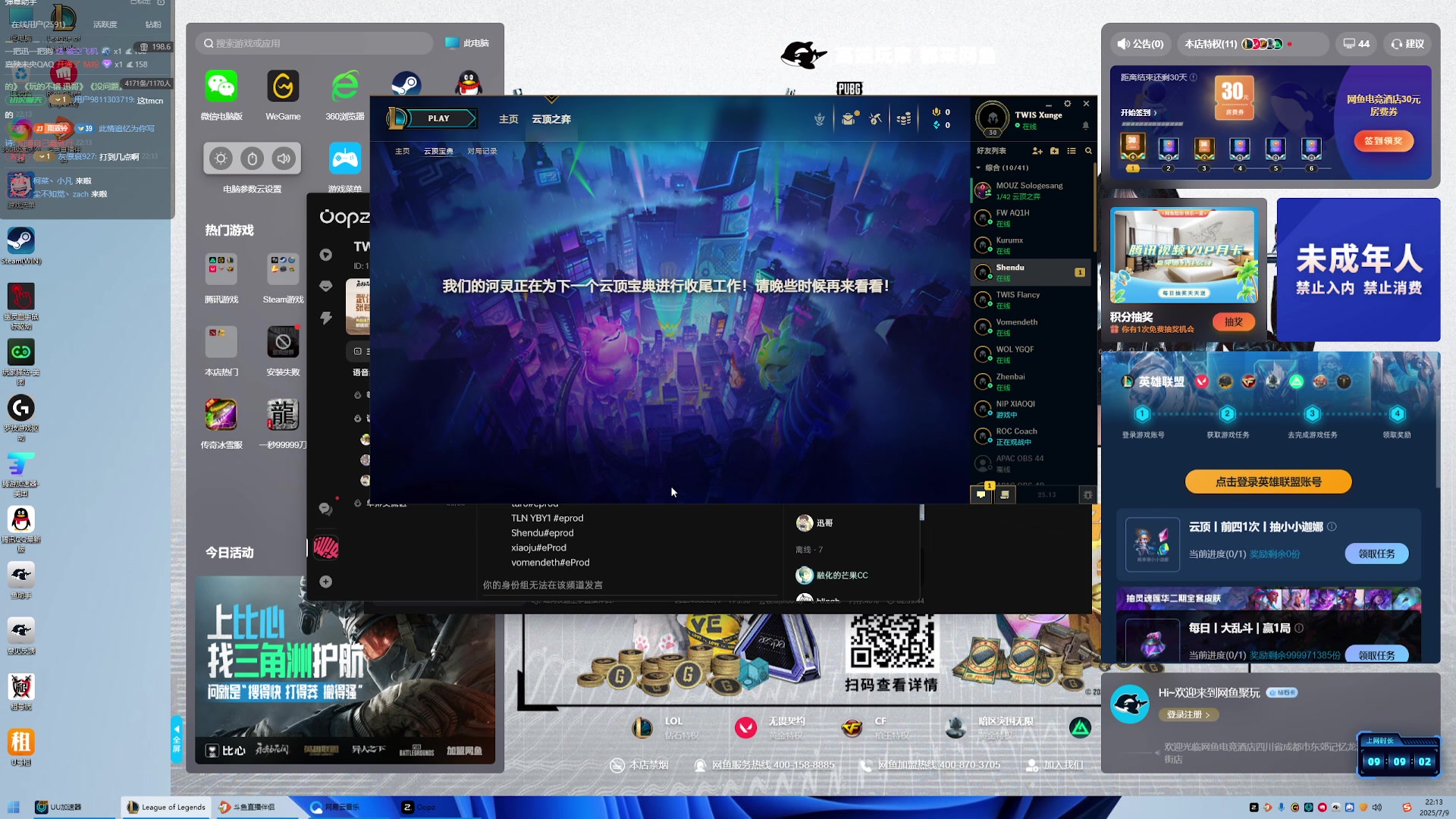
Task: Select the 主页 sub-tab under TFT
Action: 402,151
